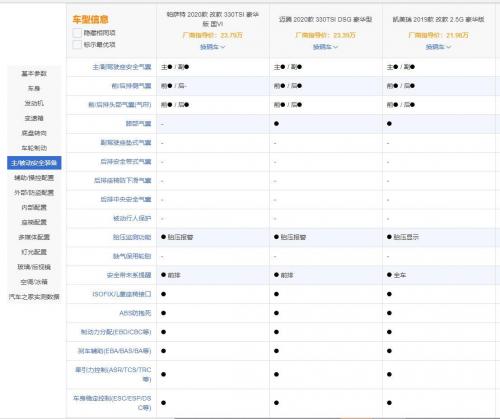
Task: Select 发动机 section in sidebar
Action: point(34,103)
